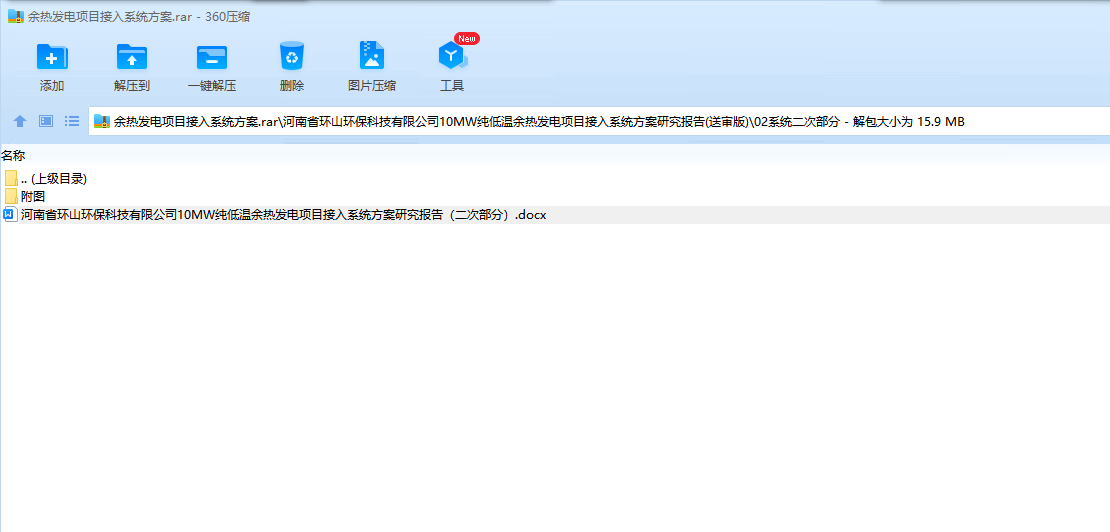This screenshot has width=1110, height=532.
Task: Click the 一键解压 label text
Action: (212, 86)
